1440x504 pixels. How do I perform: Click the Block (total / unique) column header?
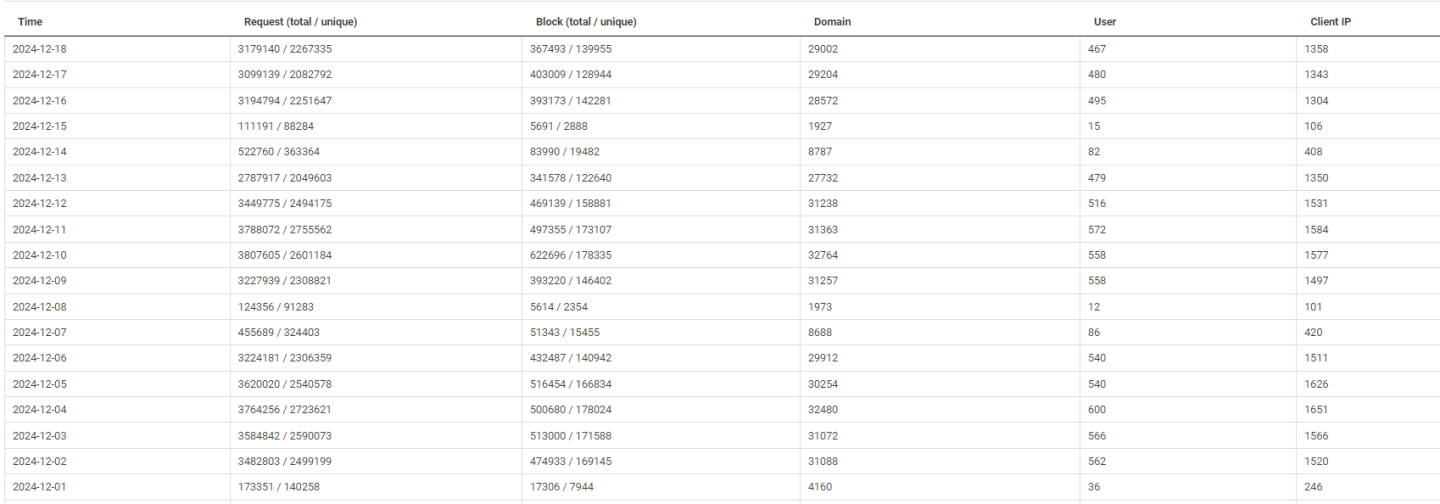[586, 22]
